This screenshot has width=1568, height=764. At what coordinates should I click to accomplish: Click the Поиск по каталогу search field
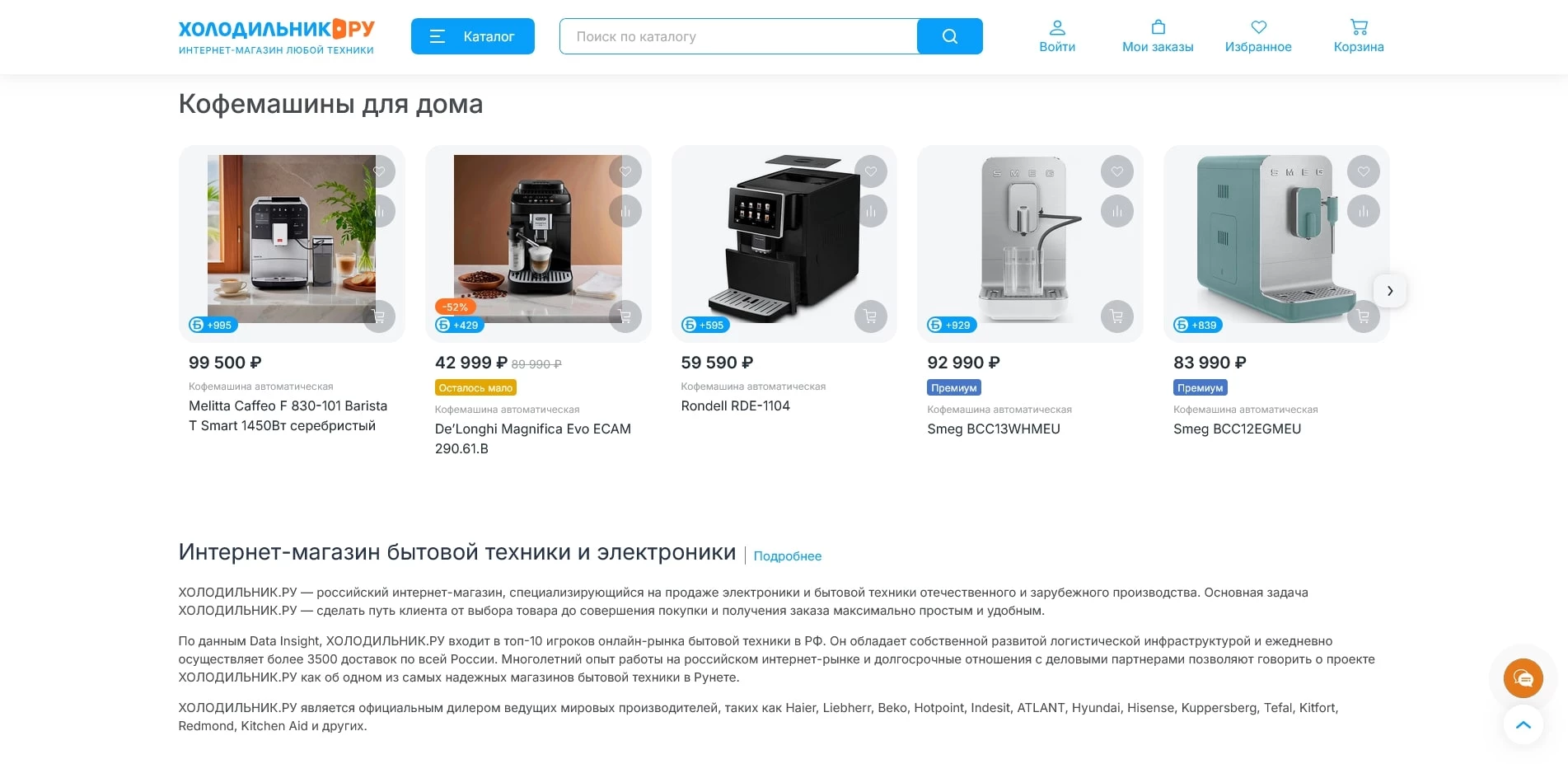[x=738, y=36]
